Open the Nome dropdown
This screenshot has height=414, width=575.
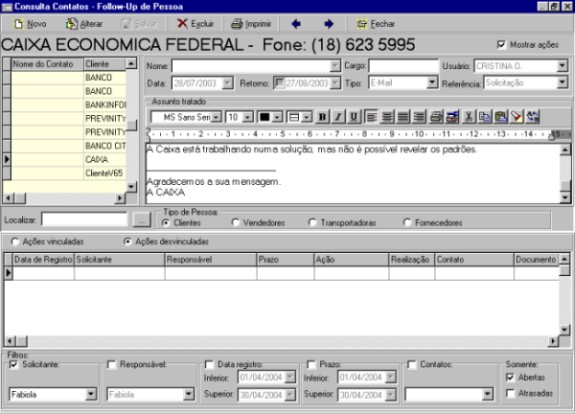(x=334, y=66)
